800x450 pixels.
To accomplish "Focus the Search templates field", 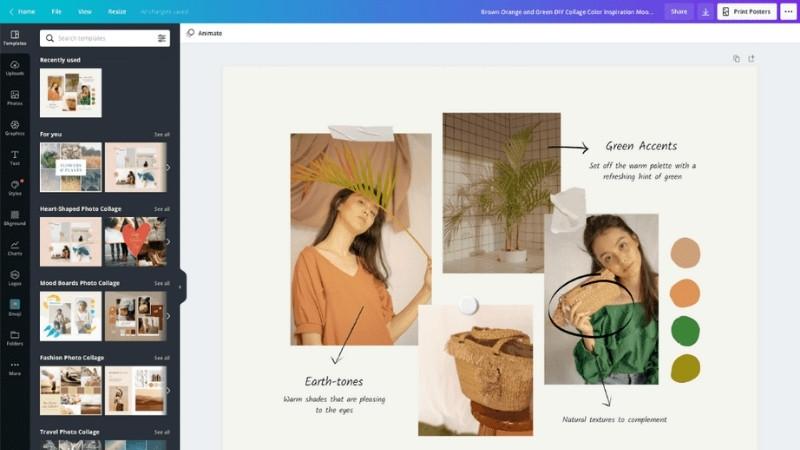I will 105,38.
